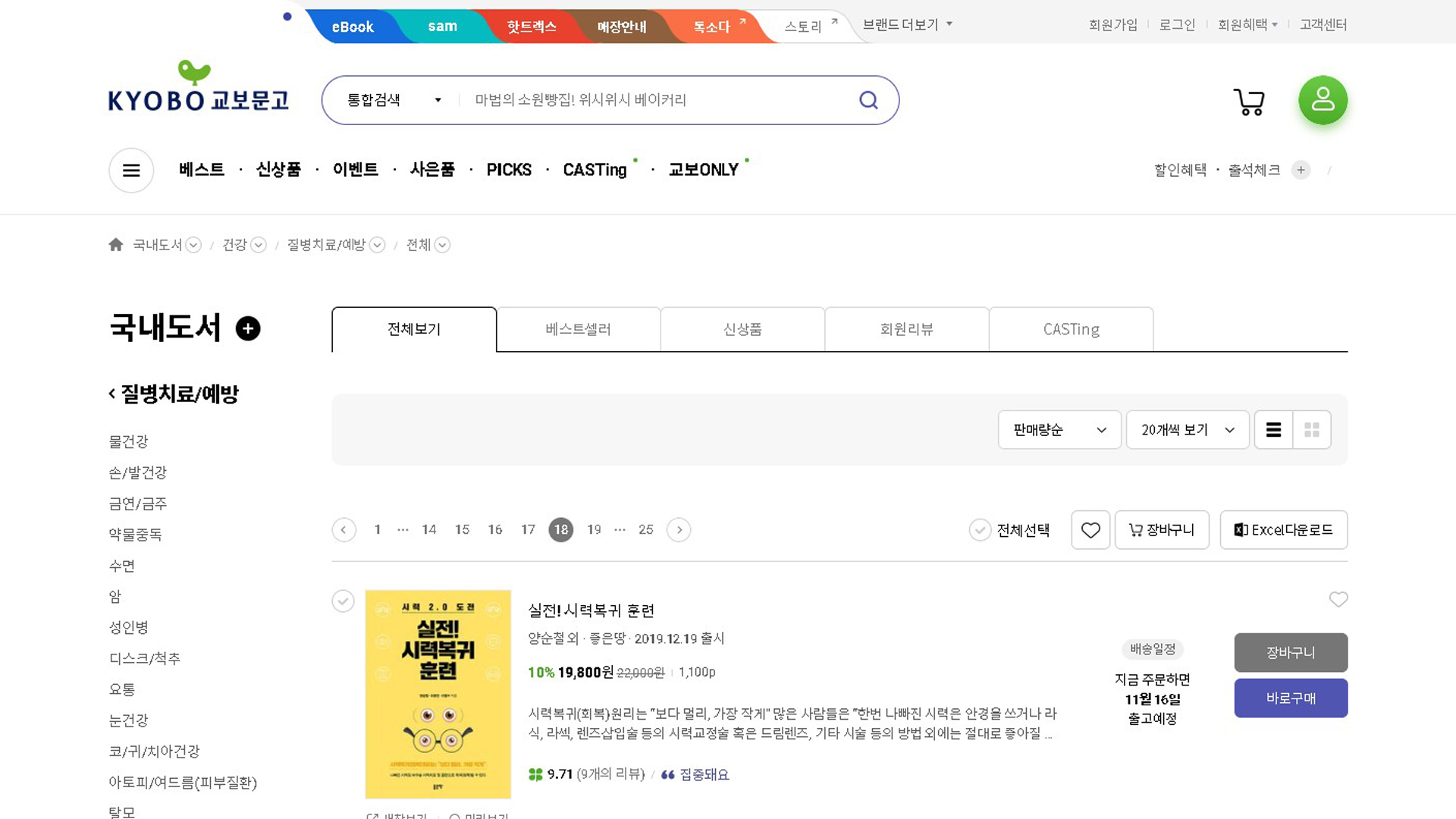Viewport: 1456px width, 819px height.
Task: Click the plus icon beside 국내도서
Action: pos(248,328)
